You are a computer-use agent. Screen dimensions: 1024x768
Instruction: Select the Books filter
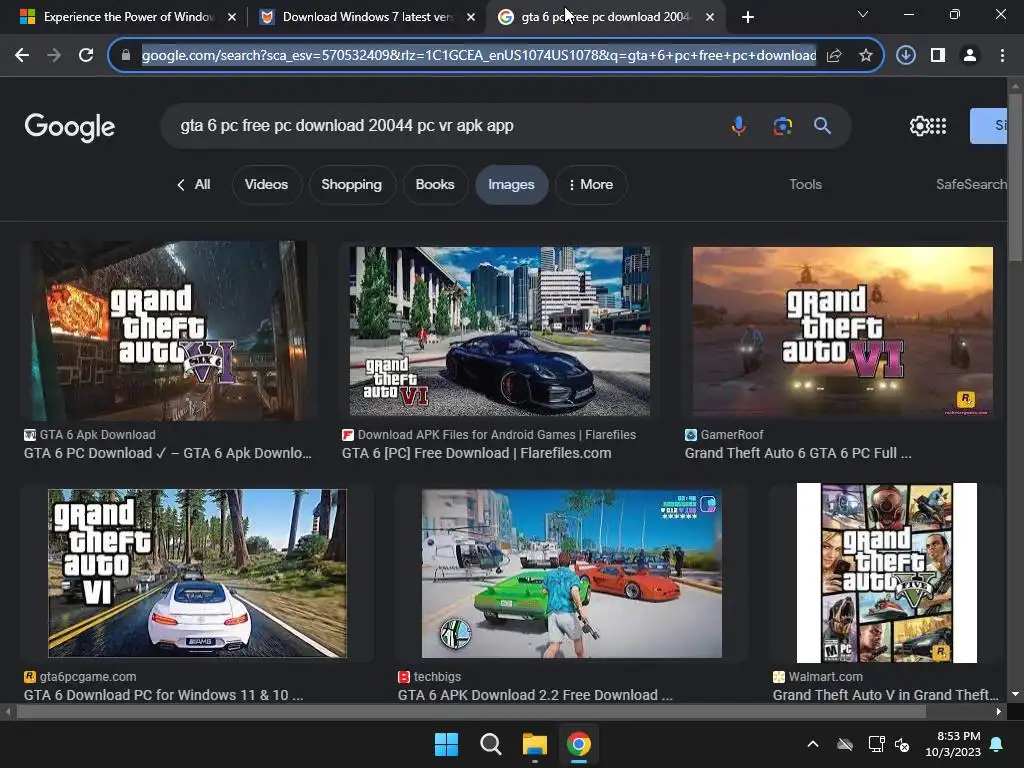coord(435,185)
